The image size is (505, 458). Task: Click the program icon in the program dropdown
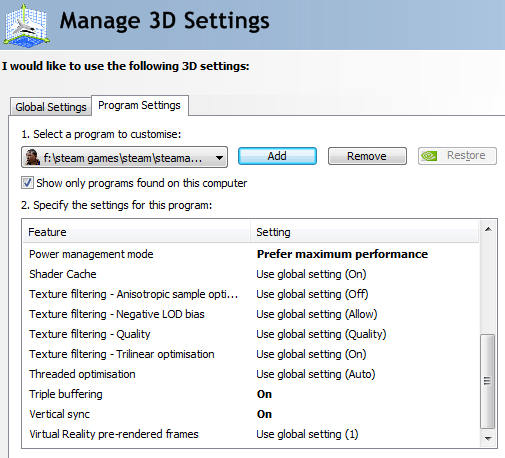pyautogui.click(x=33, y=157)
